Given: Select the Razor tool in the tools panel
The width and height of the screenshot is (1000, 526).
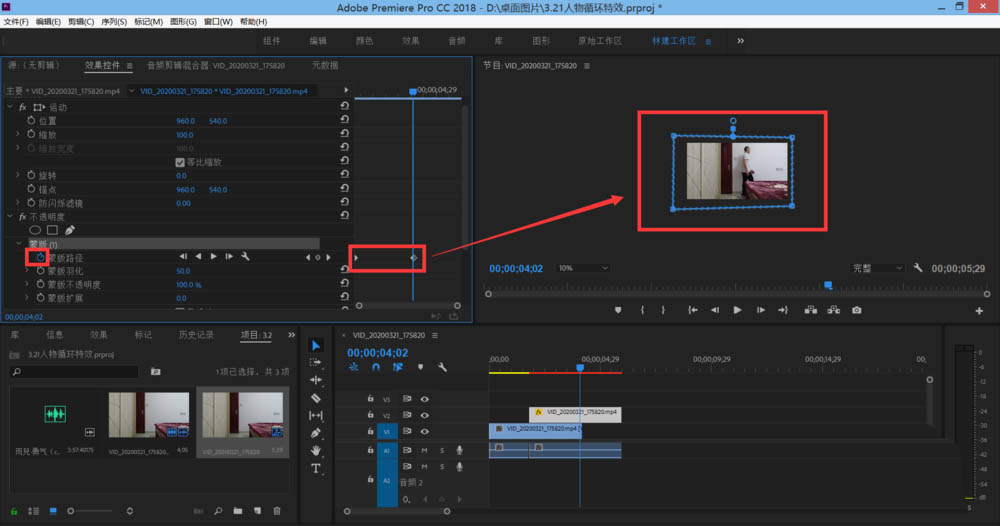Looking at the screenshot, I should (316, 397).
